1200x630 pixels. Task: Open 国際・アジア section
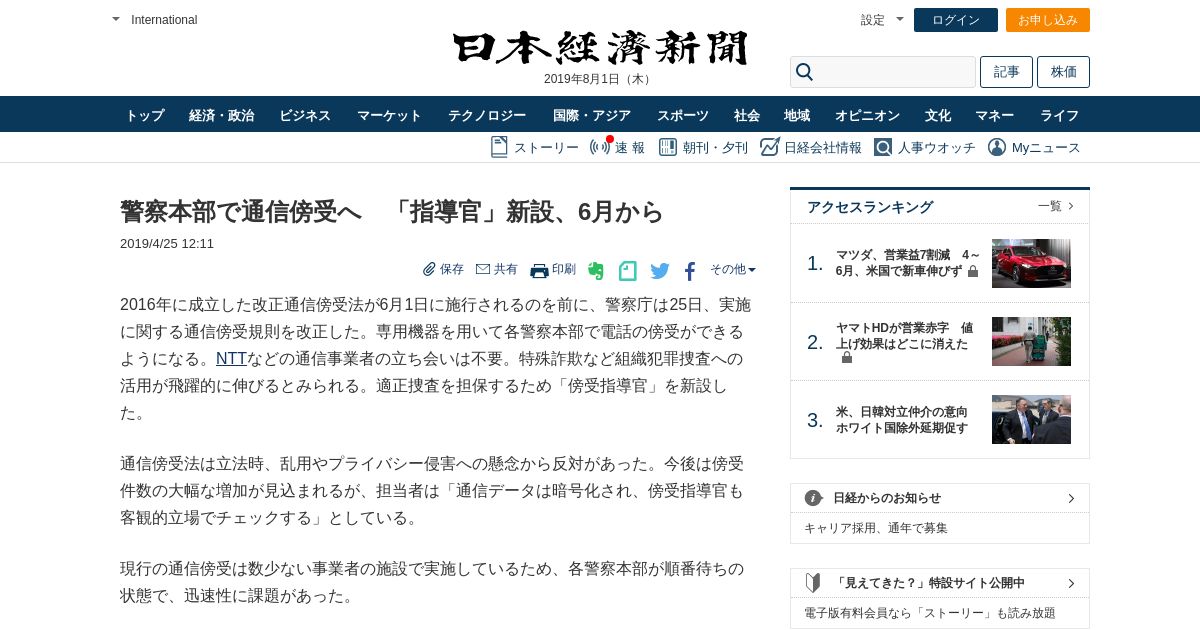point(592,115)
